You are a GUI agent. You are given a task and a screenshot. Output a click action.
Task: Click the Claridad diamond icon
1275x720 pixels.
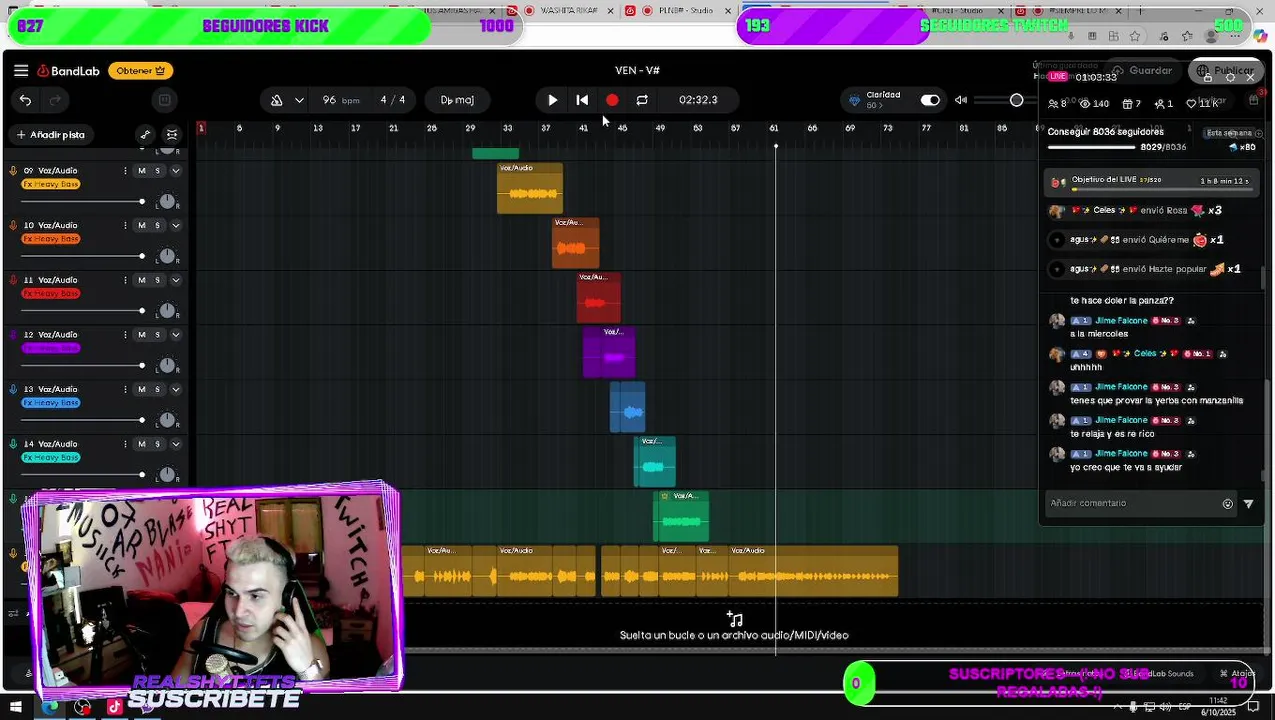pos(854,100)
